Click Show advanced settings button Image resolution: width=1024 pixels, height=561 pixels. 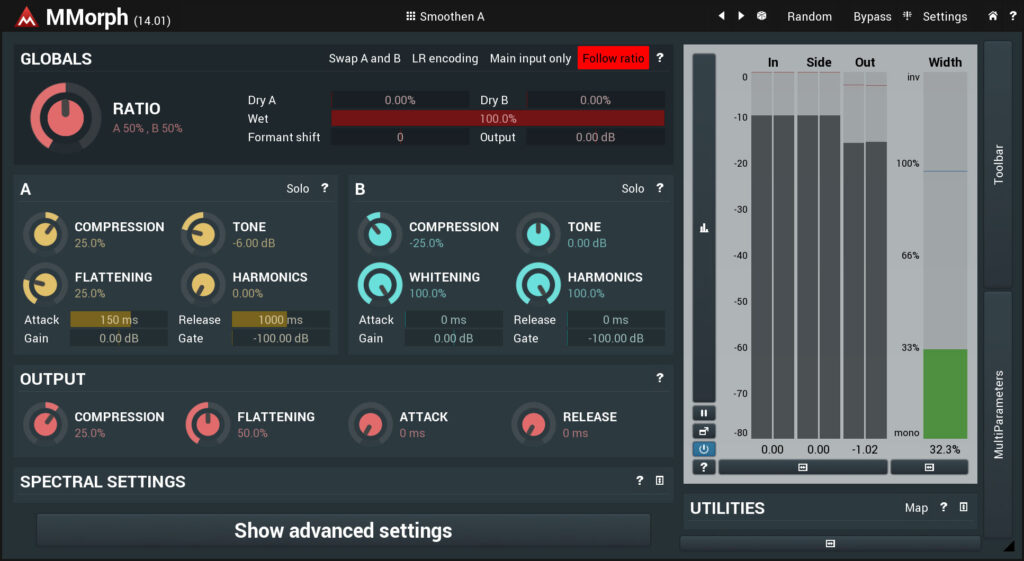click(x=344, y=530)
